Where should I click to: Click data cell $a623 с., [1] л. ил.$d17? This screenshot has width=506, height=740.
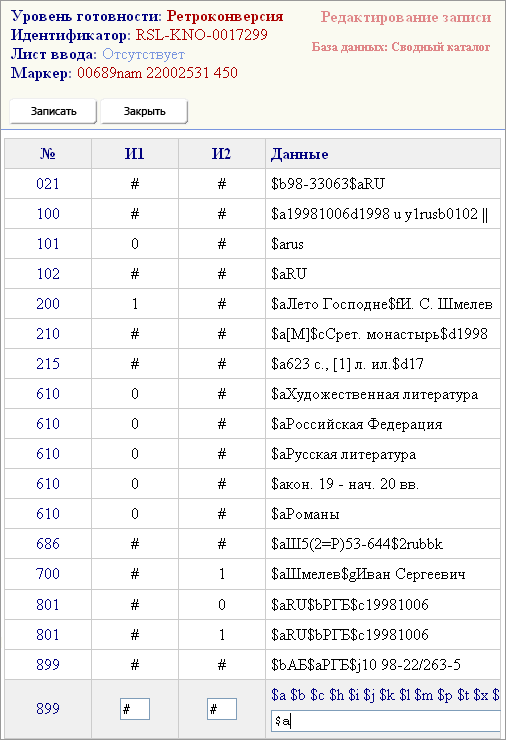click(x=383, y=363)
